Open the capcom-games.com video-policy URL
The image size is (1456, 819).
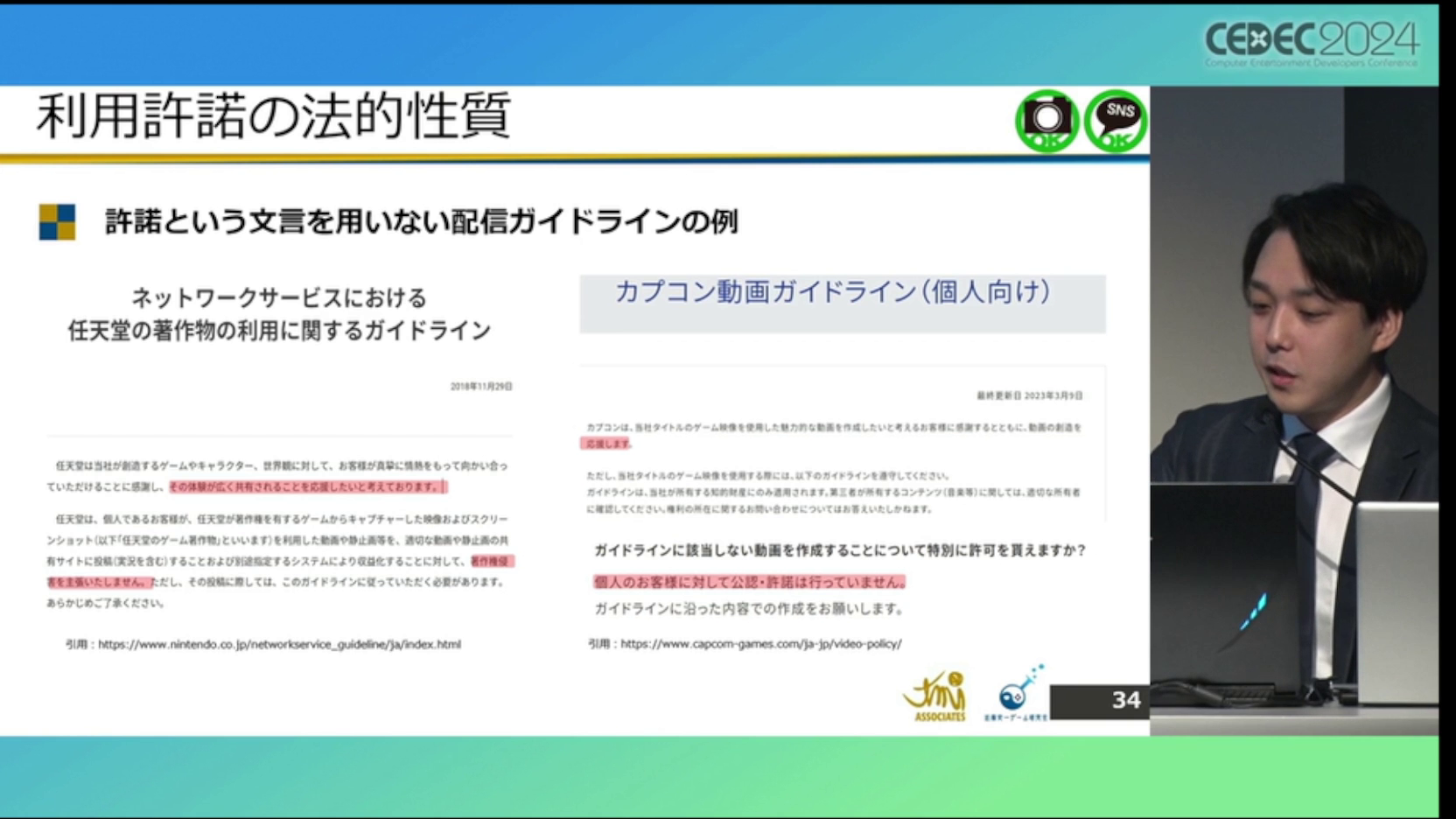pyautogui.click(x=760, y=644)
